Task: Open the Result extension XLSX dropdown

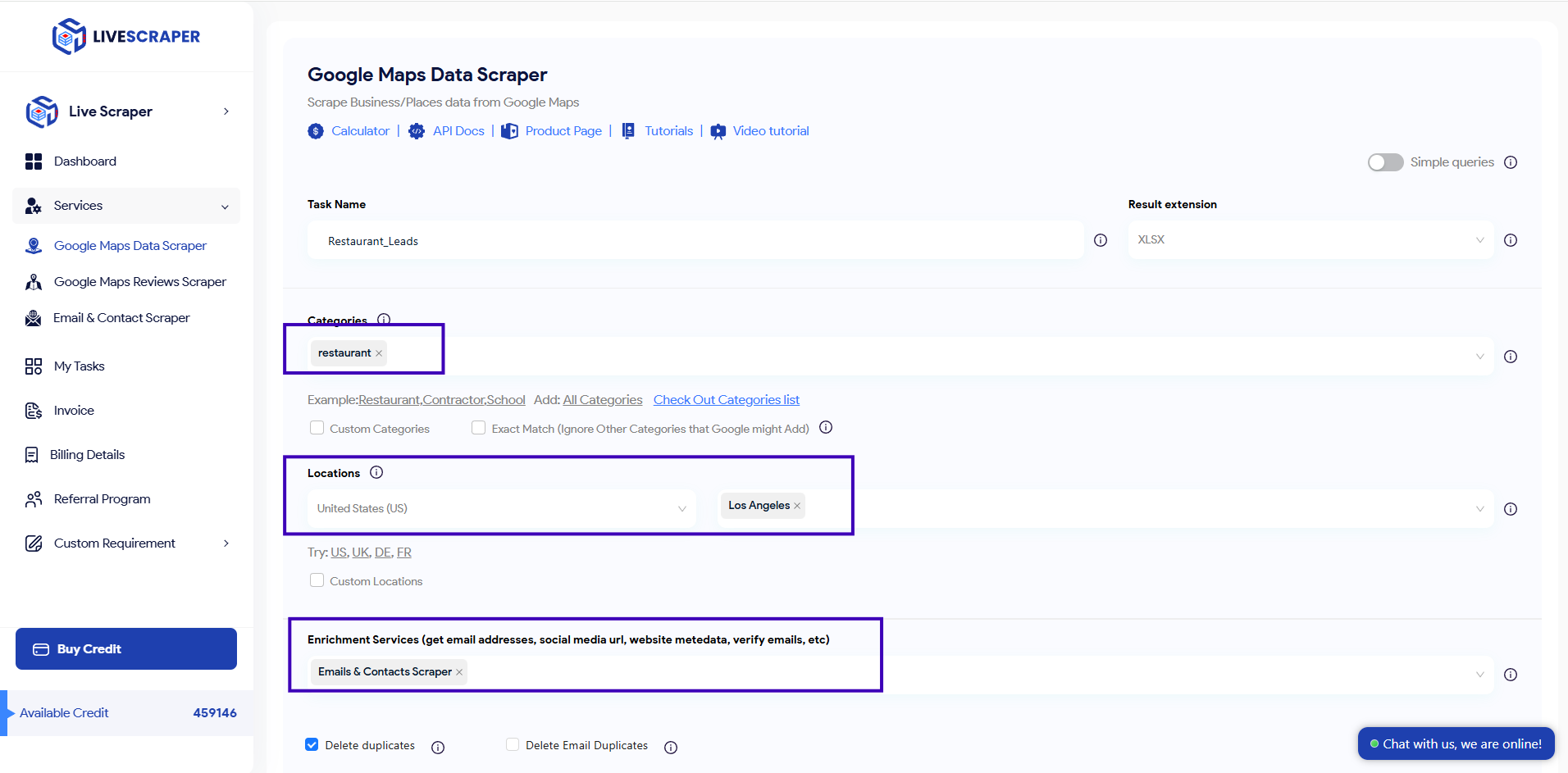Action: click(1310, 240)
